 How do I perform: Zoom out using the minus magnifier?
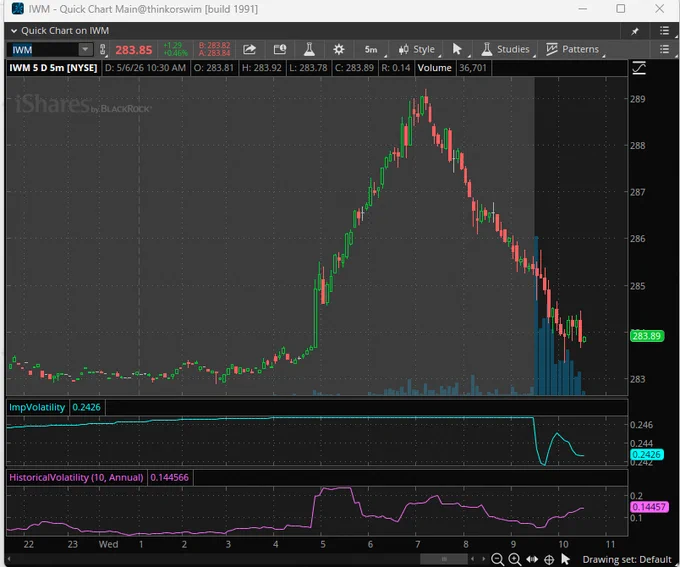[497, 560]
